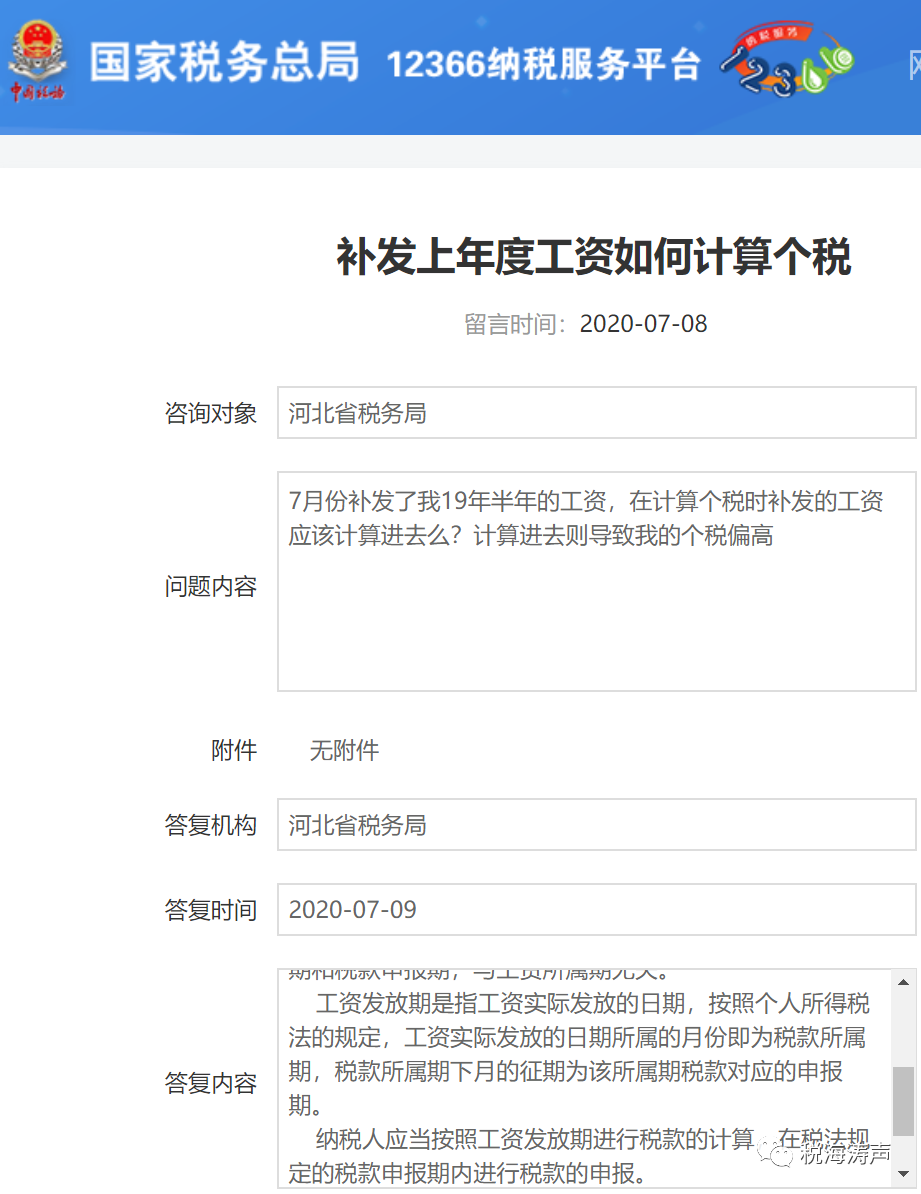Click the reply line starting 工资发放期是指工资实际发放的日期
The height and width of the screenshot is (1194, 921).
[x=593, y=1003]
